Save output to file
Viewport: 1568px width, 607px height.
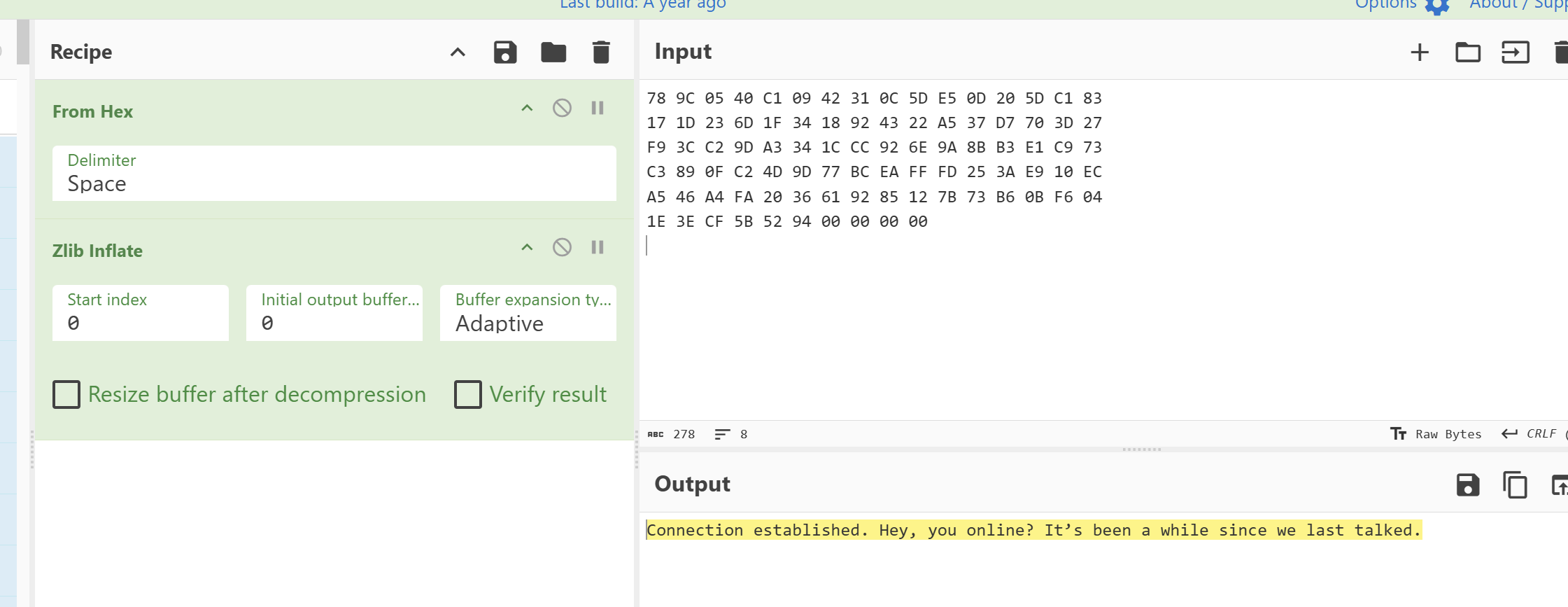click(1467, 484)
